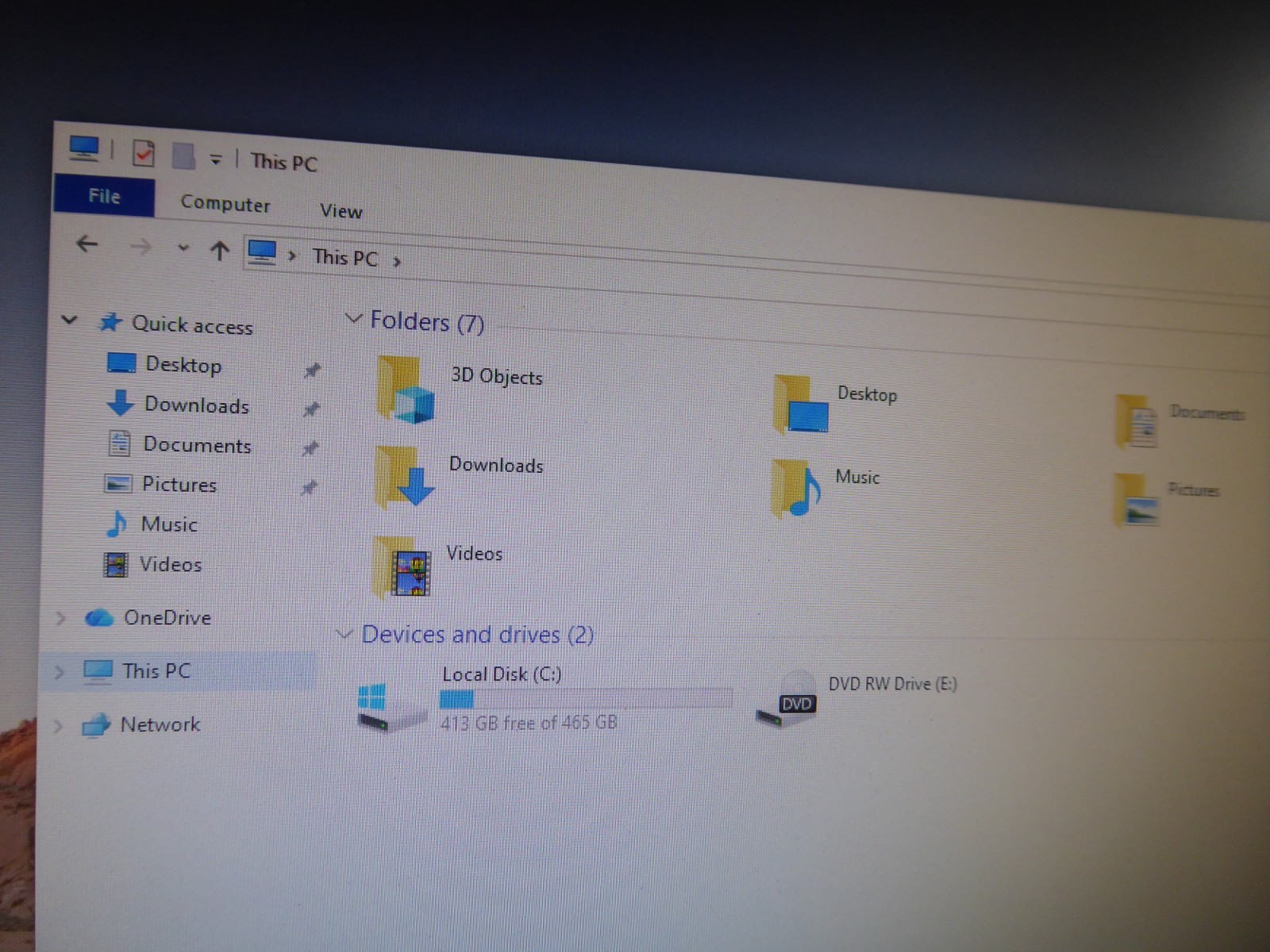Select Quick access in the sidebar

point(192,325)
